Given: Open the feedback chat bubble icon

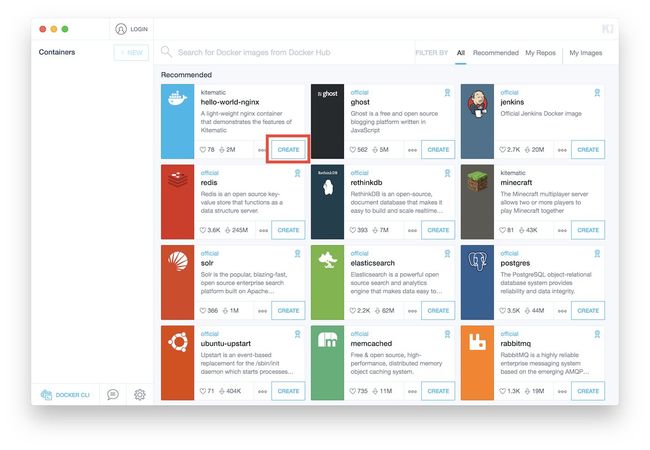Looking at the screenshot, I should (x=113, y=394).
